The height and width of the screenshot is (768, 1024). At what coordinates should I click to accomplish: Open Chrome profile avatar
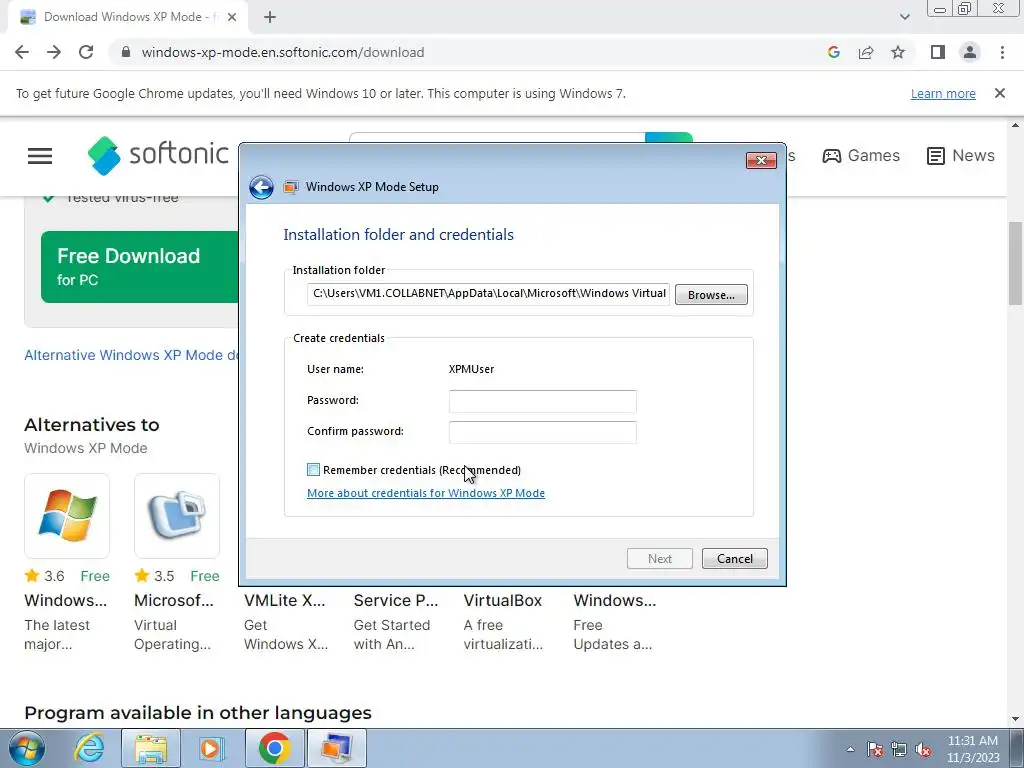pos(970,52)
